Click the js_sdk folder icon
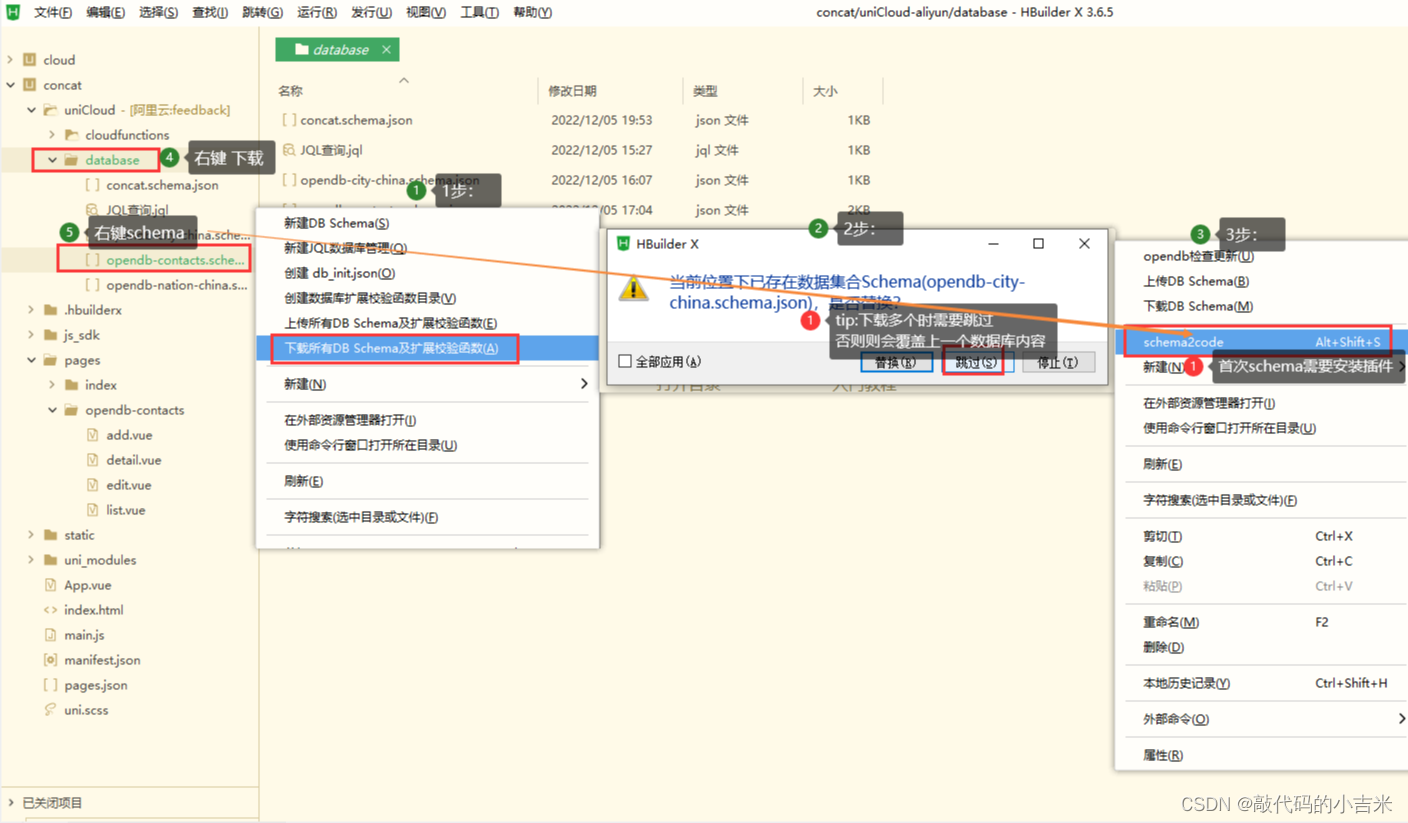 click(x=50, y=335)
